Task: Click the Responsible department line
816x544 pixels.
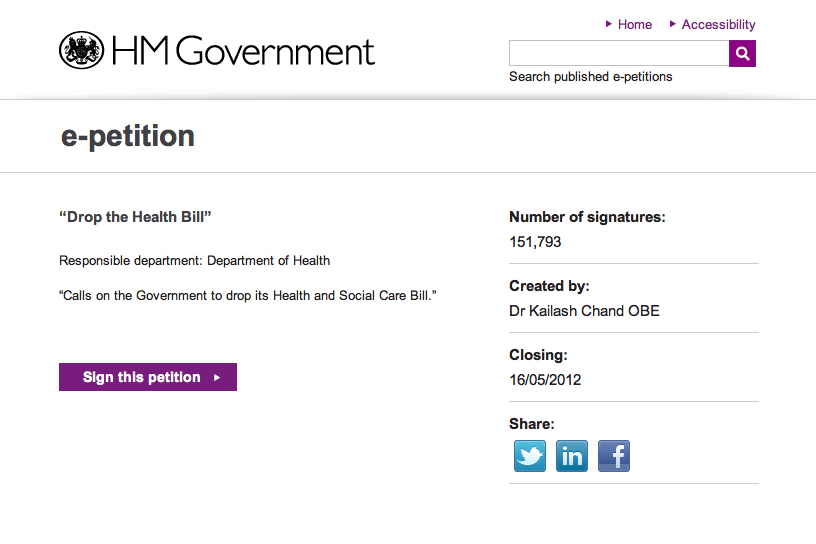Action: (194, 261)
